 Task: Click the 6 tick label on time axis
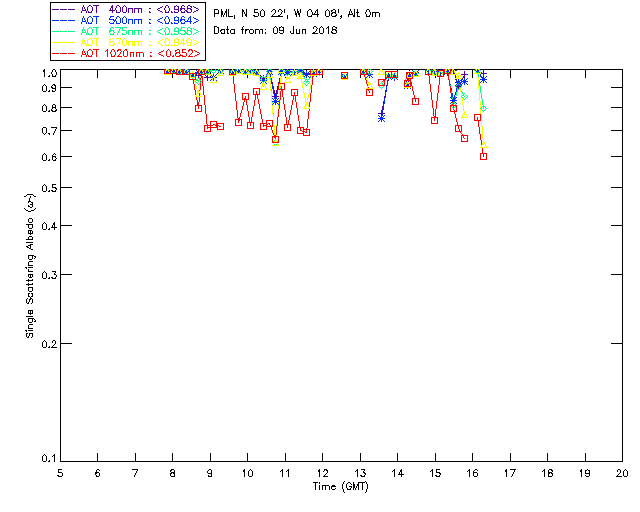(98, 473)
